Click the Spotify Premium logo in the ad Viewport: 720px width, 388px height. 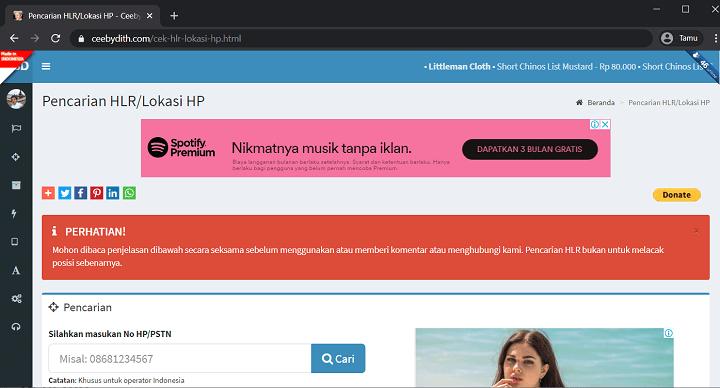coord(181,147)
